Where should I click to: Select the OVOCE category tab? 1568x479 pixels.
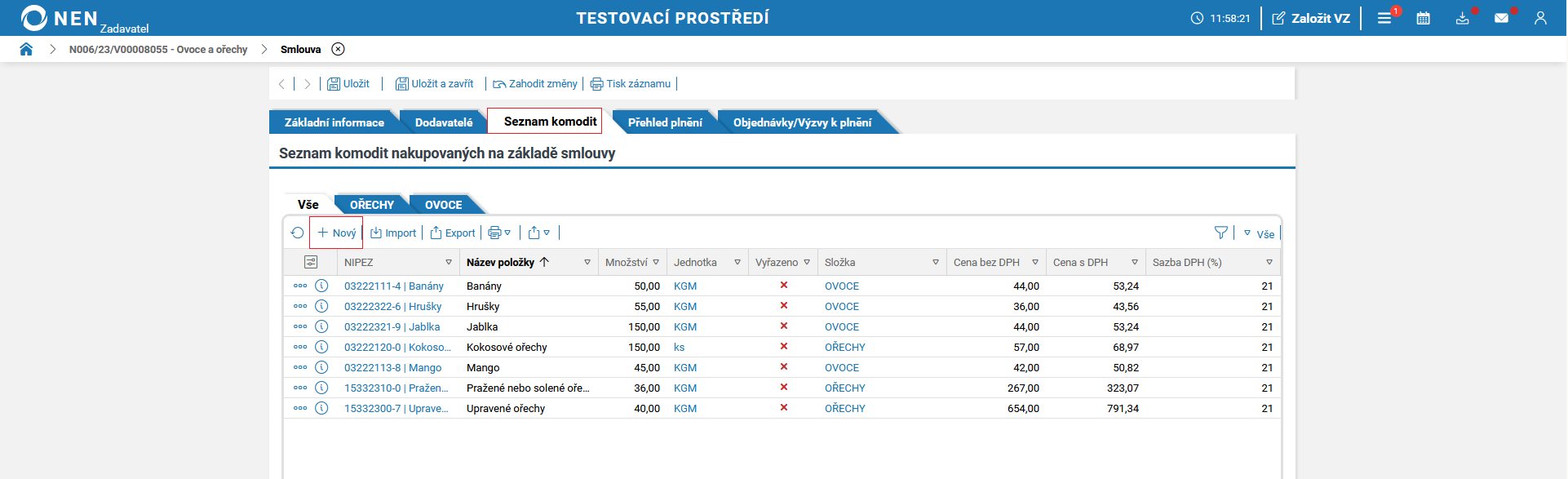click(443, 205)
